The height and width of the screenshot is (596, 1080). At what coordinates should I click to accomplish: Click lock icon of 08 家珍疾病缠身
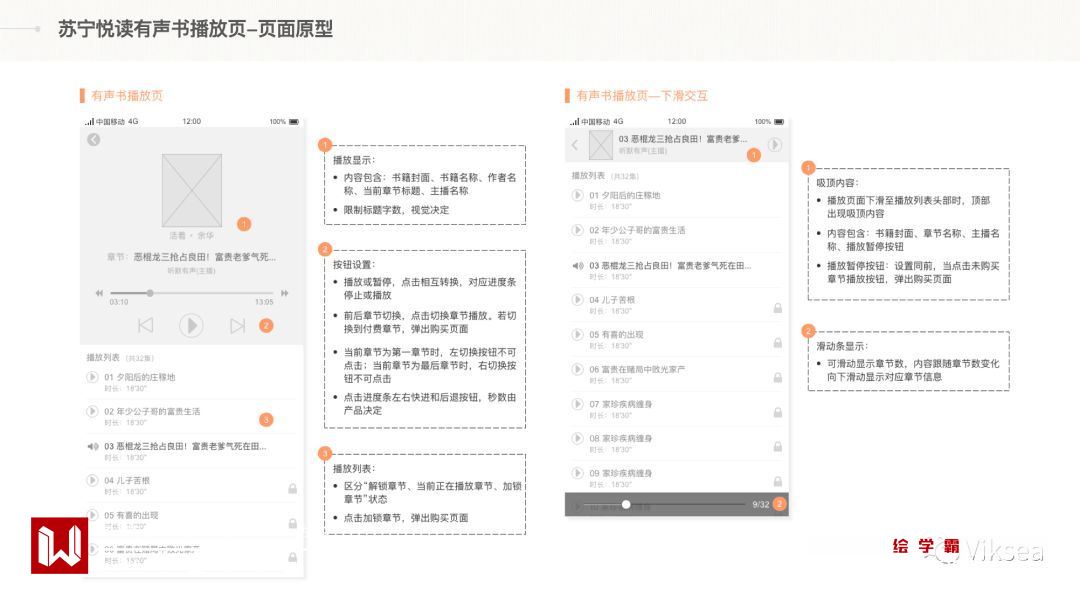pyautogui.click(x=778, y=446)
